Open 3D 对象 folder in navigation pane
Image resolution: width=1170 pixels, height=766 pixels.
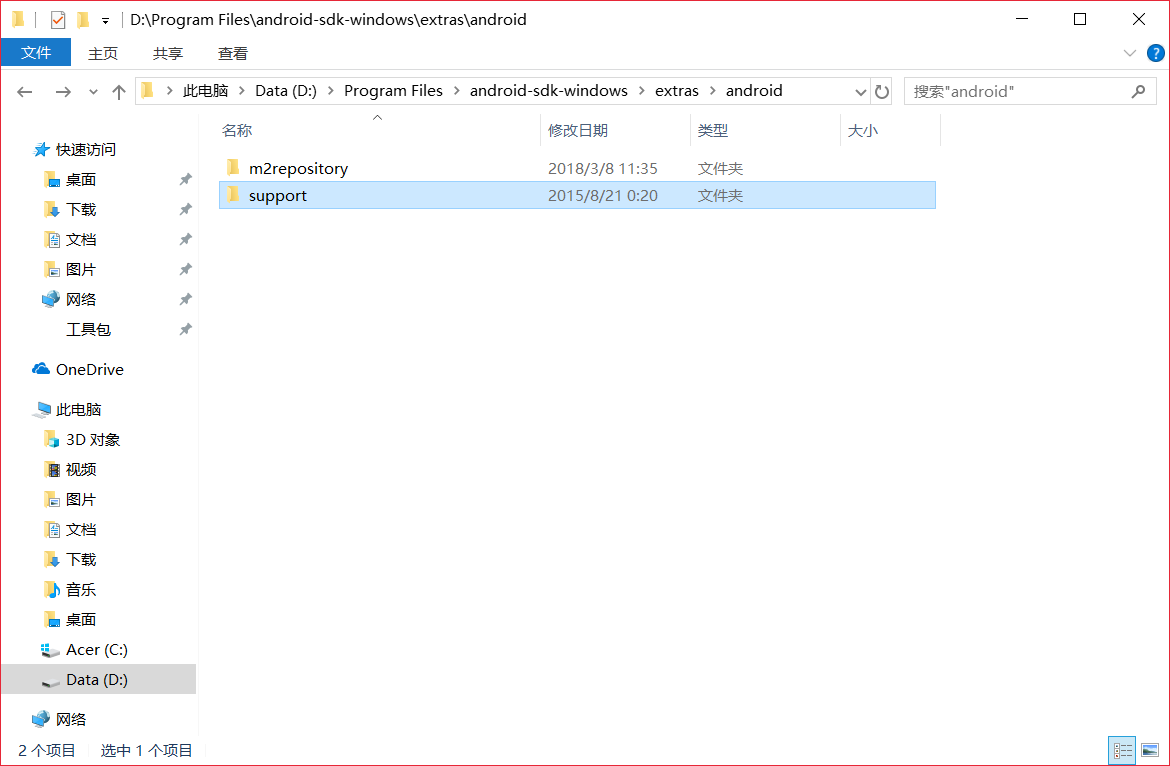tap(93, 439)
